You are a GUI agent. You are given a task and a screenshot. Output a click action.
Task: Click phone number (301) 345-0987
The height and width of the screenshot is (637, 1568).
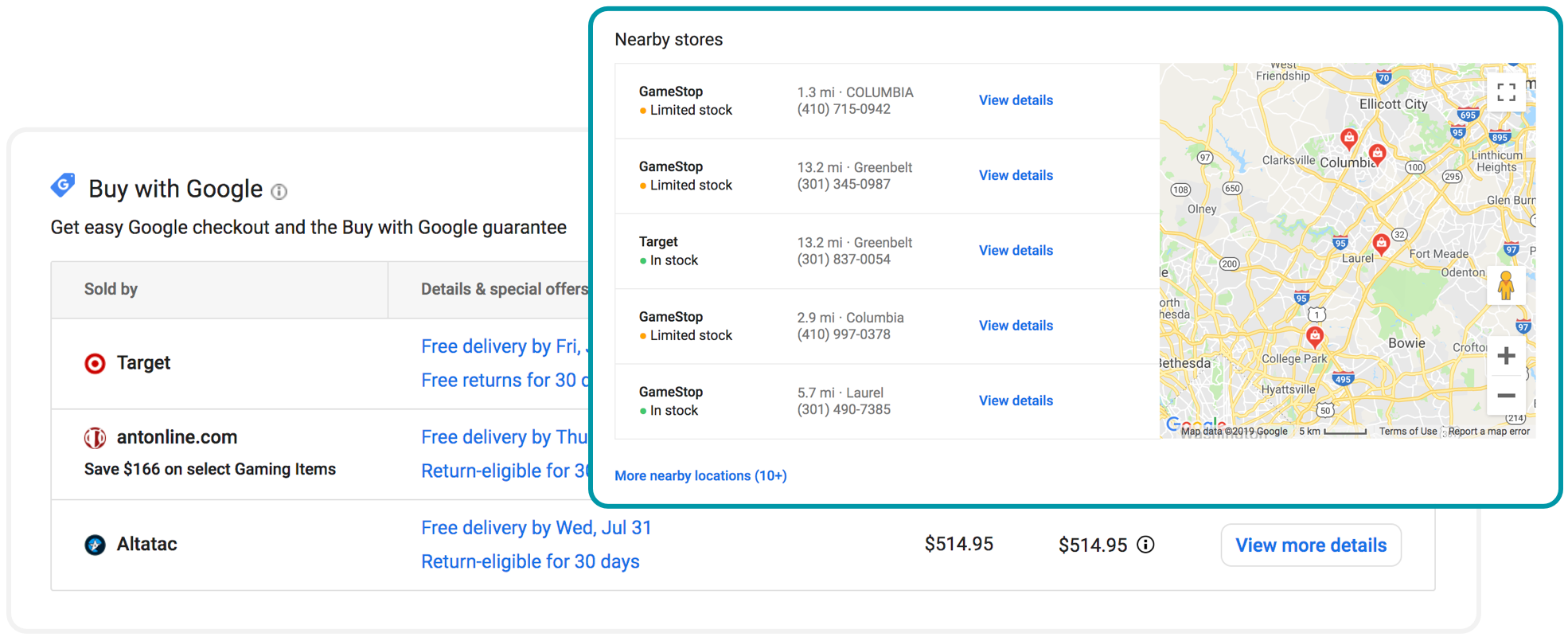[844, 184]
